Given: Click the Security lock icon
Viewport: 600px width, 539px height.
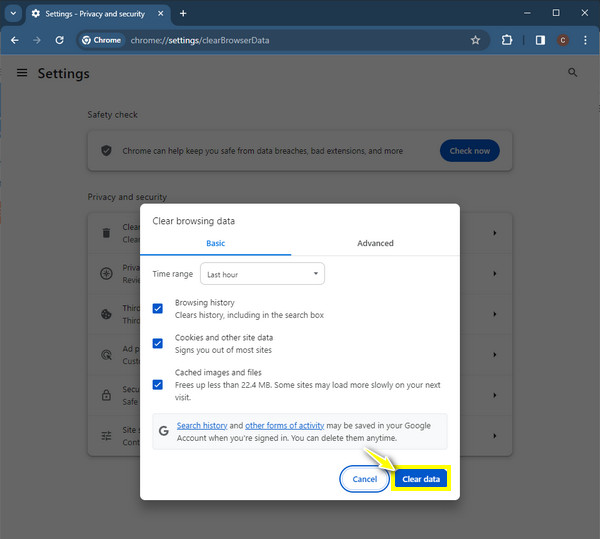Looking at the screenshot, I should (x=106, y=395).
